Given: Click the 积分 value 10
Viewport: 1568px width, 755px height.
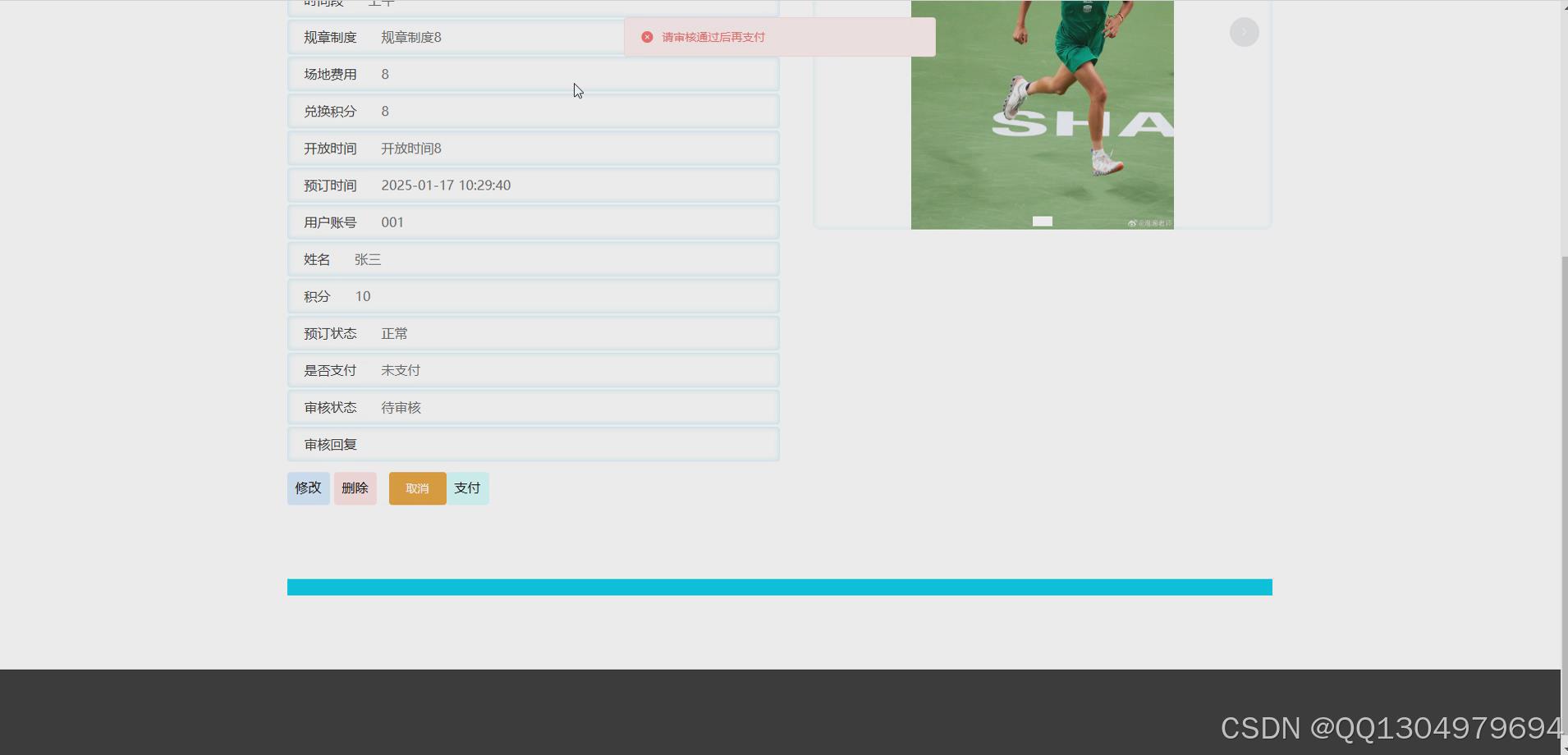Looking at the screenshot, I should 363,296.
